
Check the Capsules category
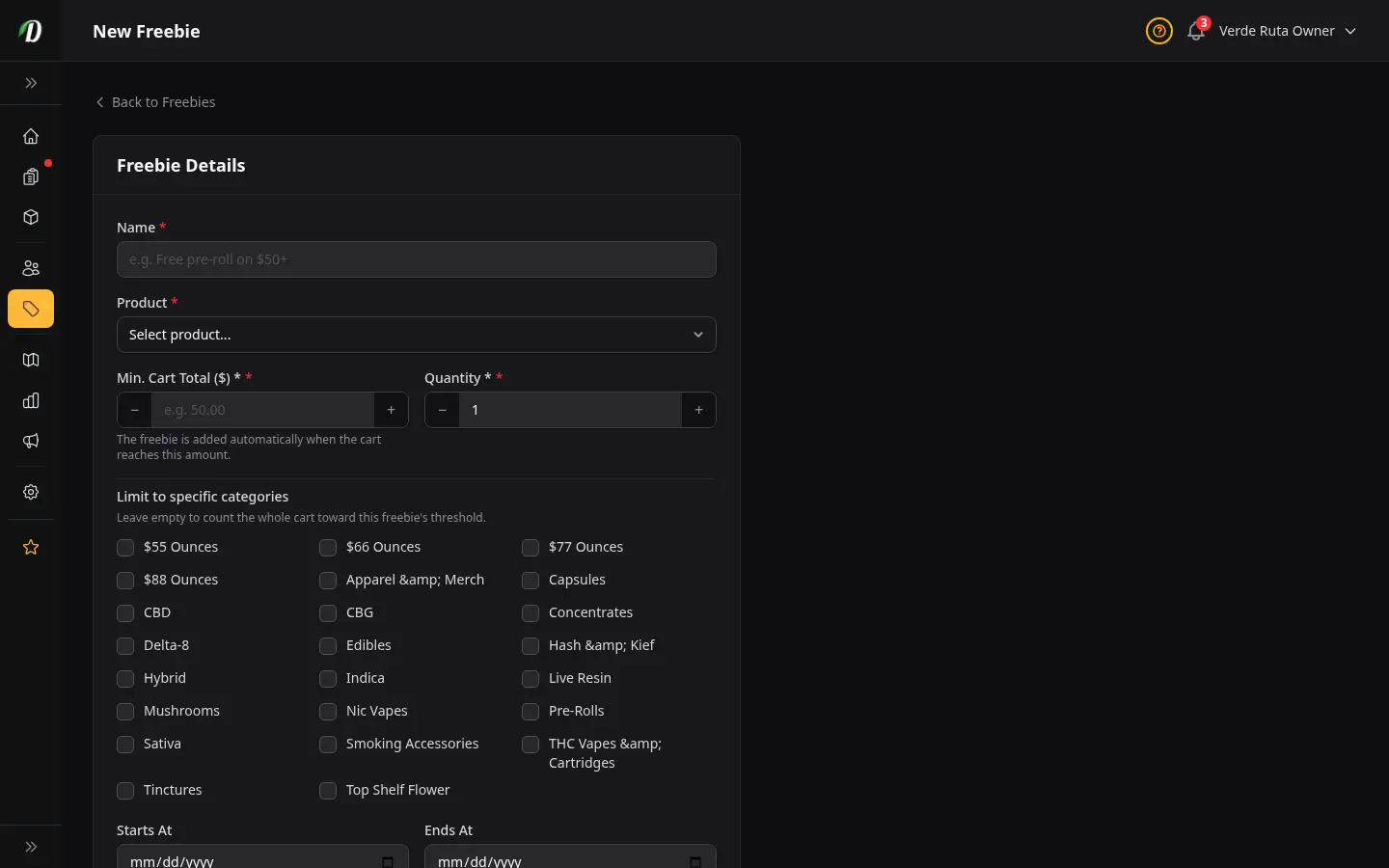tap(531, 581)
